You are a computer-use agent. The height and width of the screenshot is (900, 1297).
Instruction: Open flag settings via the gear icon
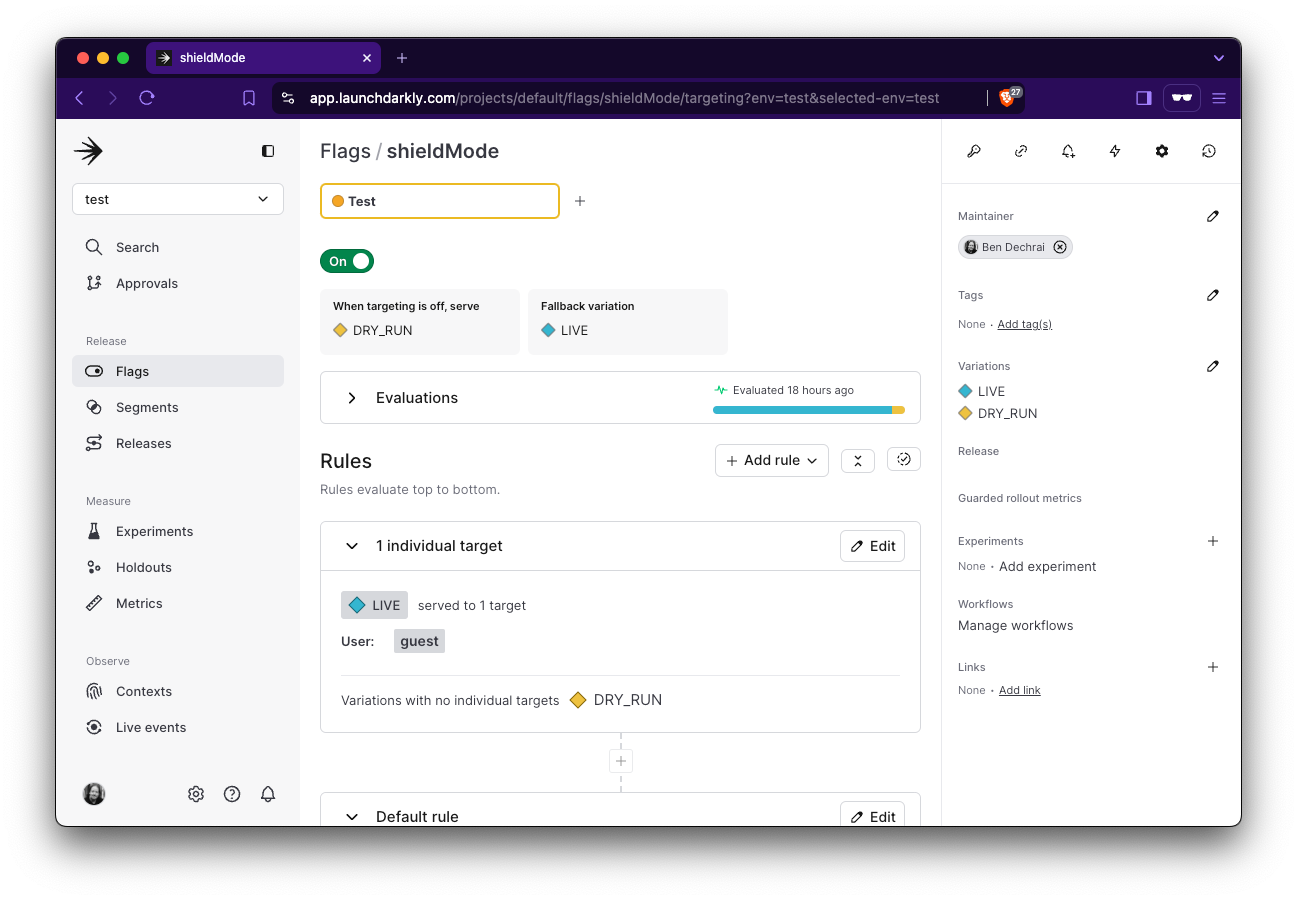click(1162, 151)
